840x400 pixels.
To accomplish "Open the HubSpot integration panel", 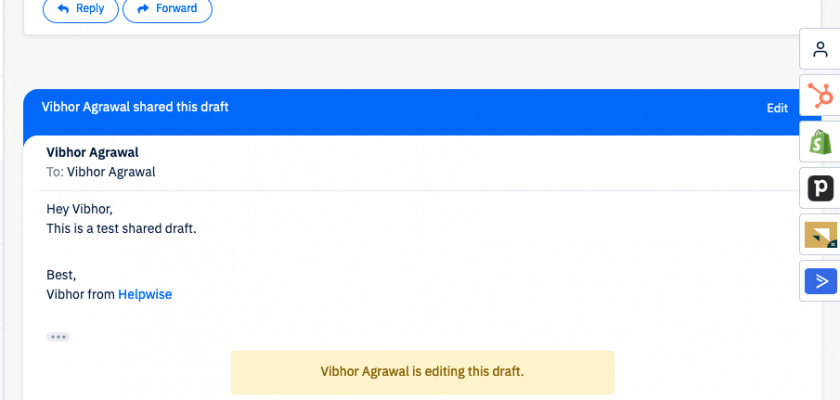I will pyautogui.click(x=820, y=96).
